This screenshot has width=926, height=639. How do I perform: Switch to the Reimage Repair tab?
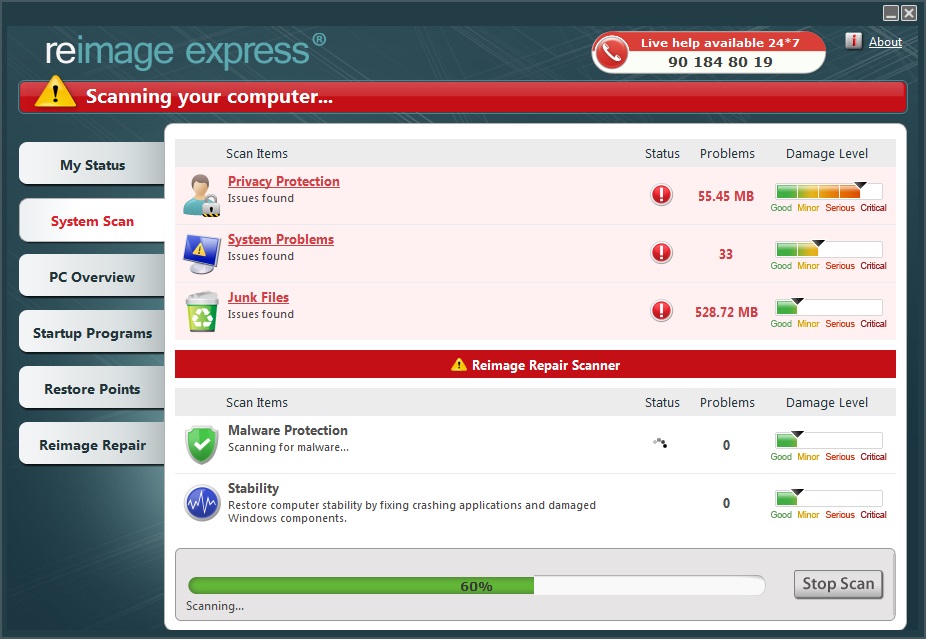[92, 445]
